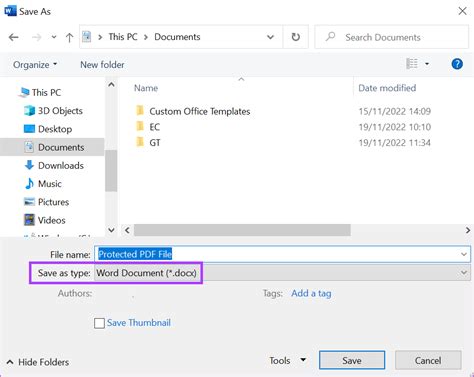Go up one folder level
474x377 pixels.
coord(69,37)
